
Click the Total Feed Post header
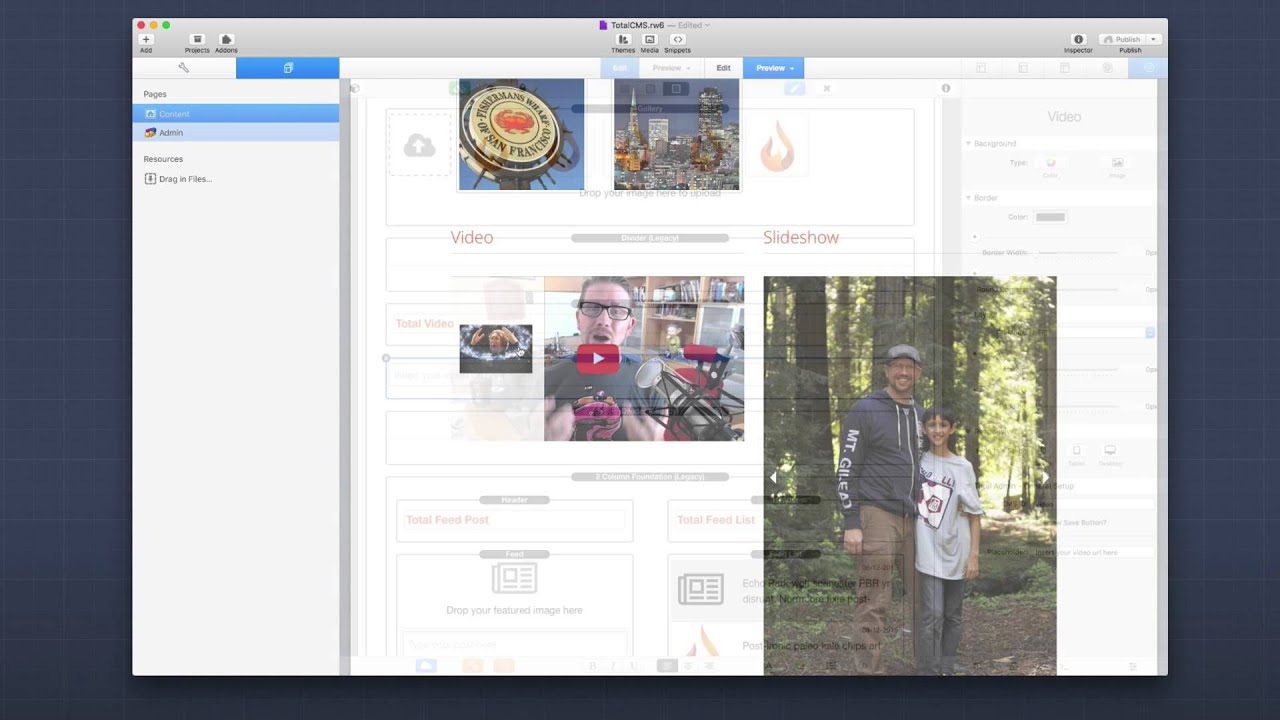click(x=447, y=520)
